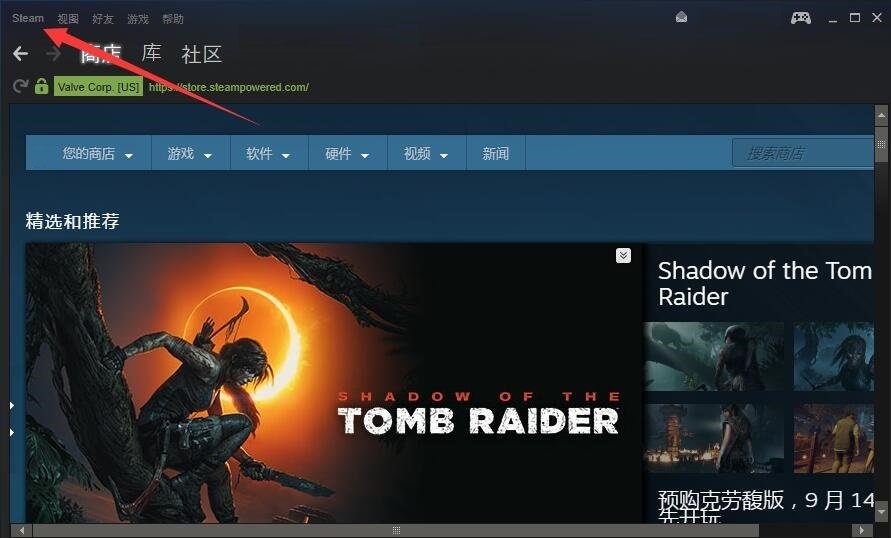The image size is (891, 538).
Task: Click the forward arrow navigation icon
Action: coord(53,54)
